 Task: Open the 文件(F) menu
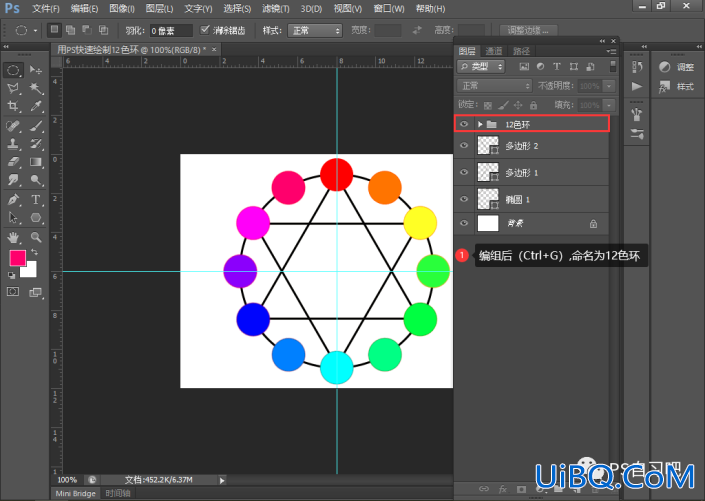pos(45,9)
